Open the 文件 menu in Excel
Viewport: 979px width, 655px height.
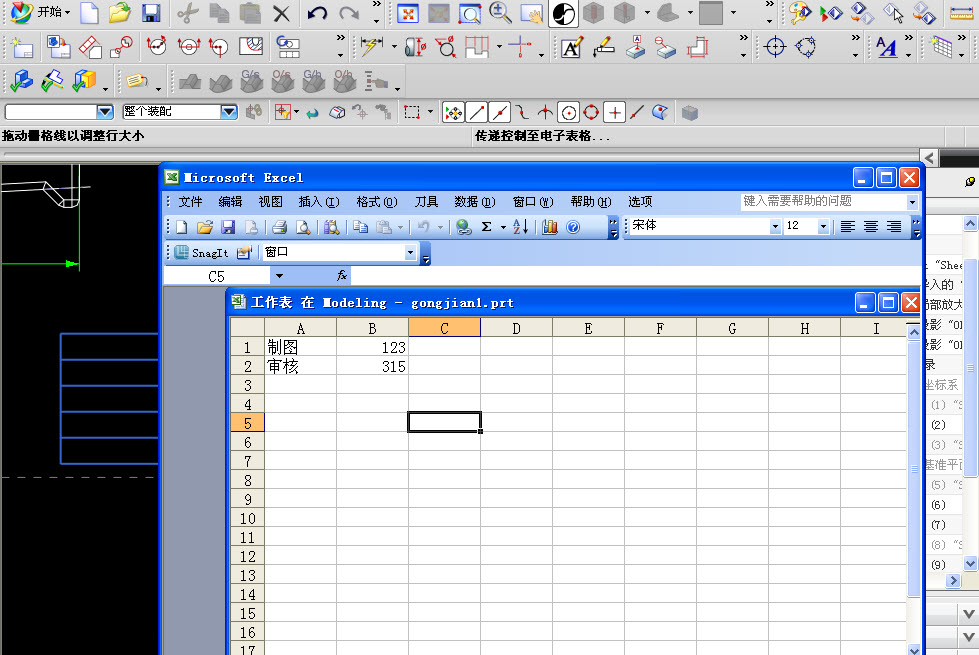coord(190,202)
